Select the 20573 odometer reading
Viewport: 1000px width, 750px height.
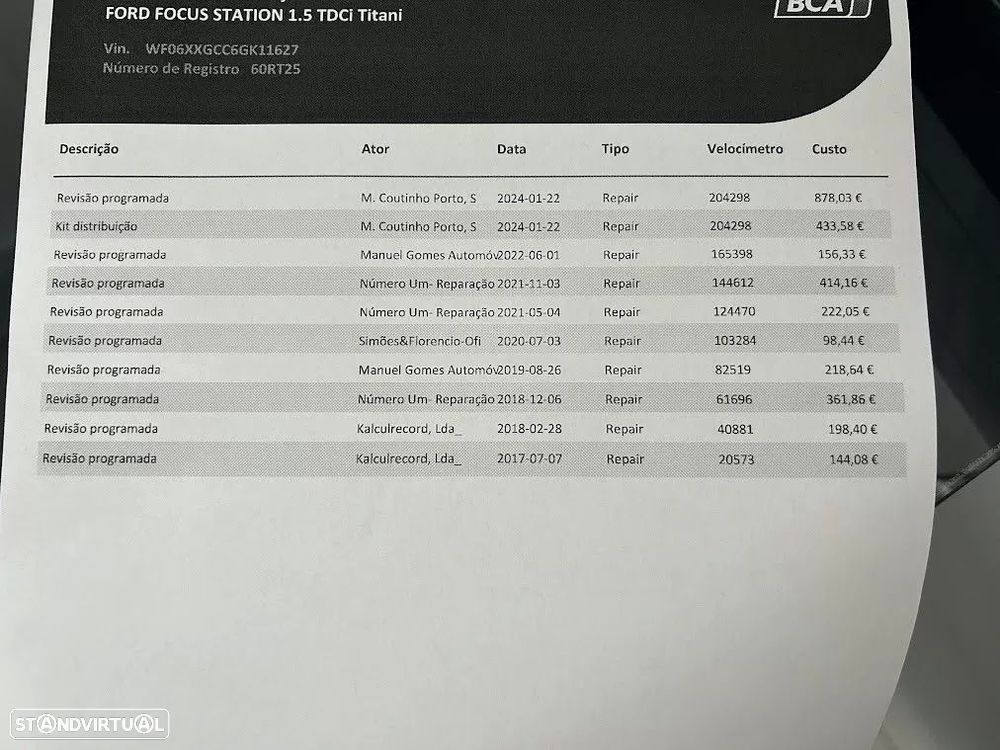click(x=735, y=460)
